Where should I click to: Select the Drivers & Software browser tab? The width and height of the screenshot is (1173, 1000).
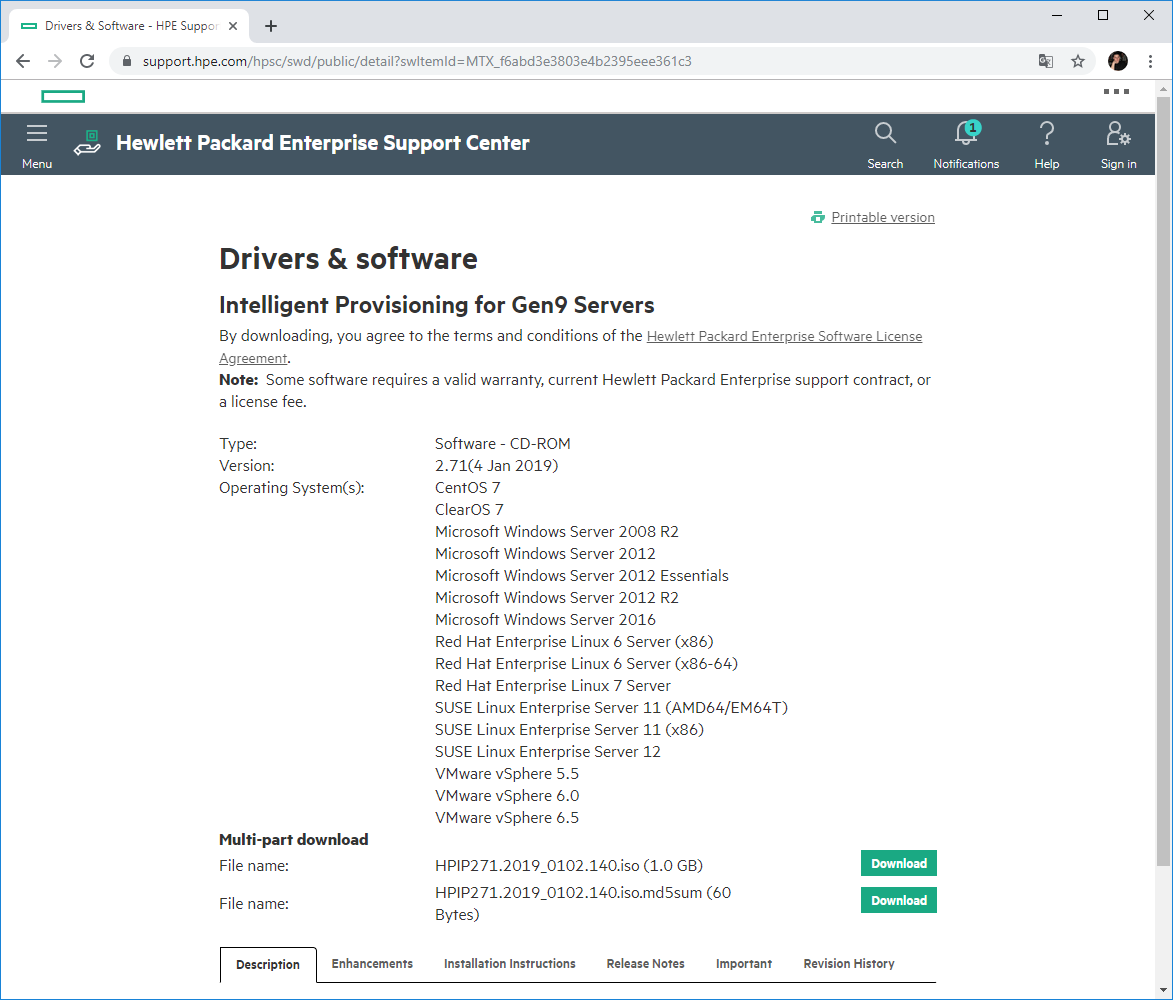pyautogui.click(x=130, y=26)
